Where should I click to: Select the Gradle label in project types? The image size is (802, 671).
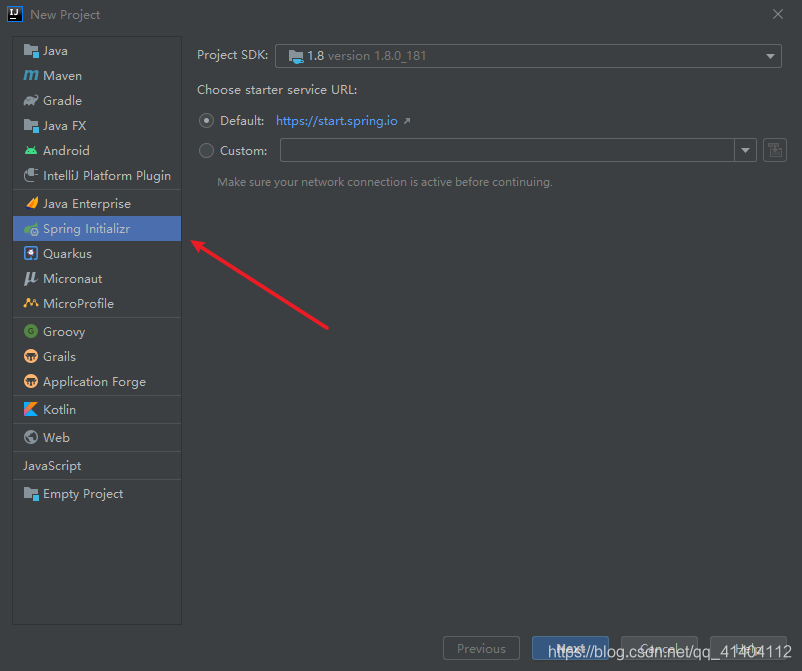pyautogui.click(x=62, y=100)
